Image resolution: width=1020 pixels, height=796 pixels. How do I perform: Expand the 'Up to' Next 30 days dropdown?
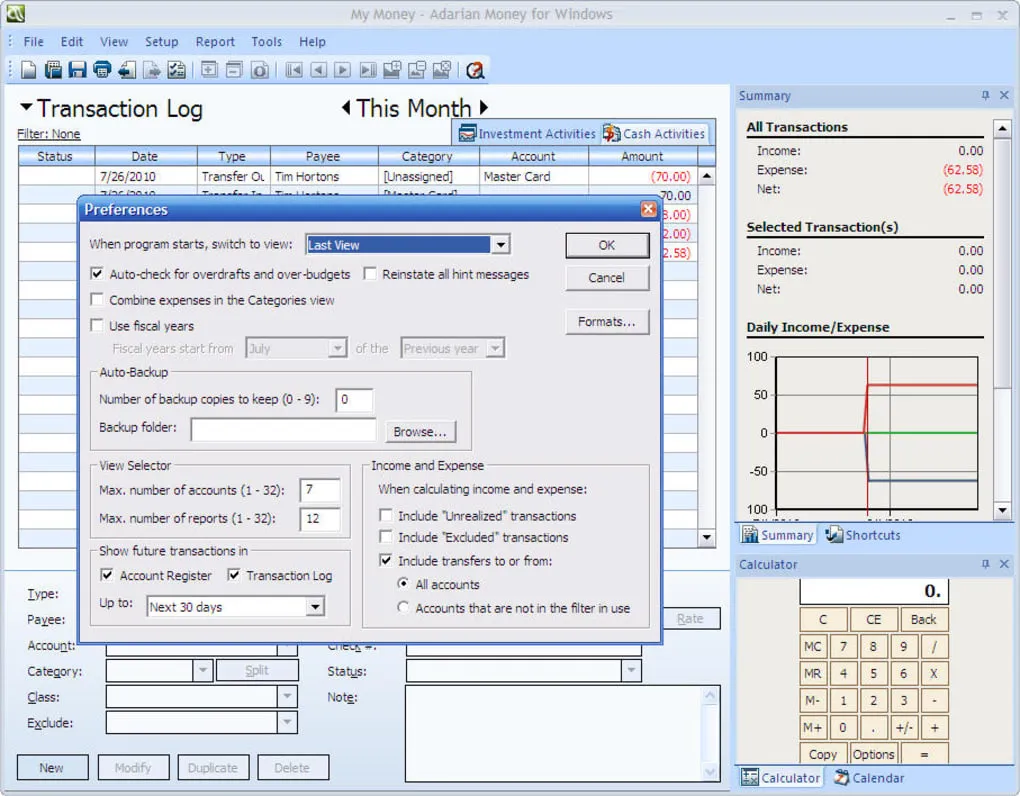tap(315, 607)
